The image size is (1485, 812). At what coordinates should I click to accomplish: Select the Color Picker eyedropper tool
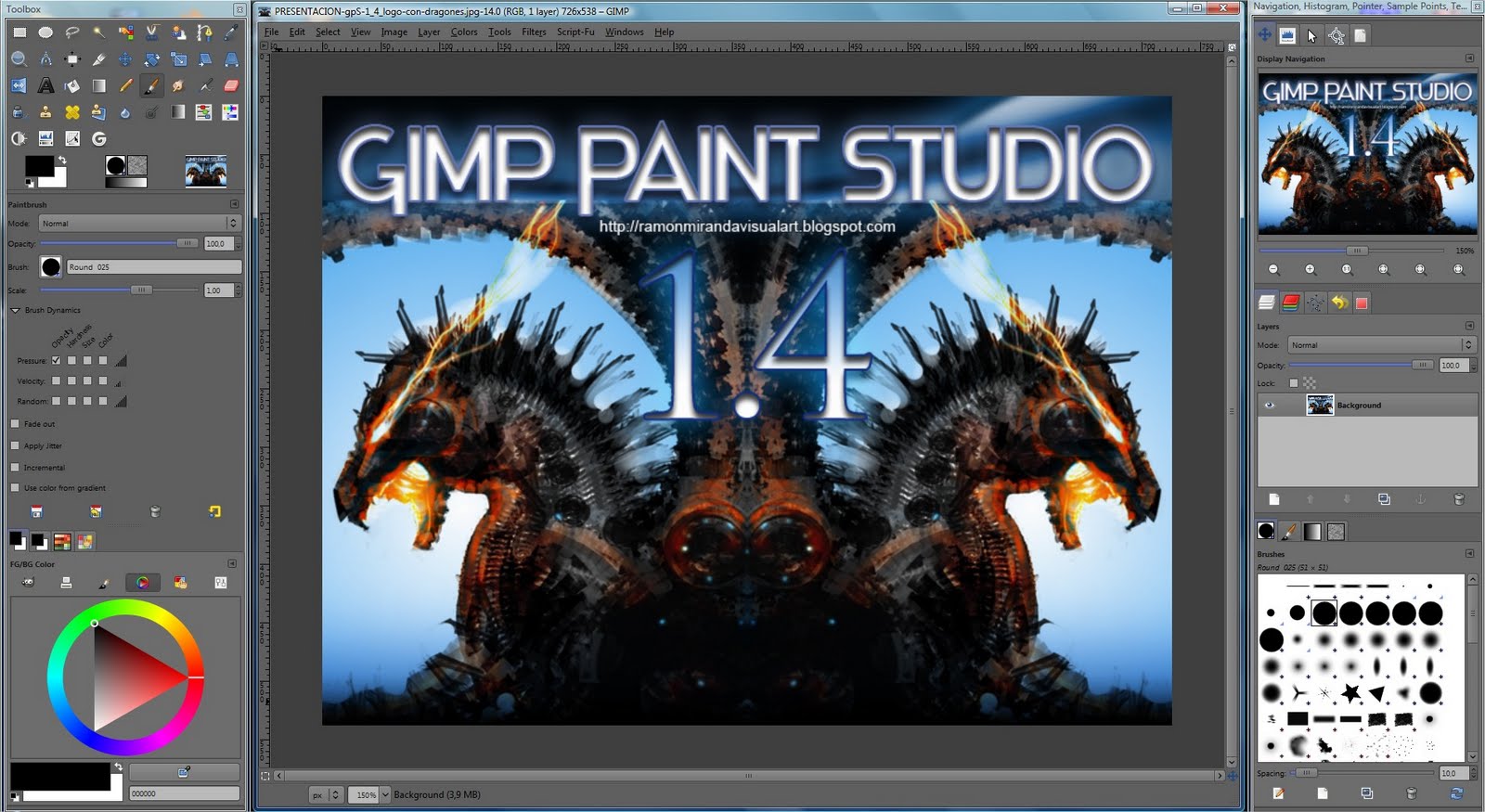[231, 32]
